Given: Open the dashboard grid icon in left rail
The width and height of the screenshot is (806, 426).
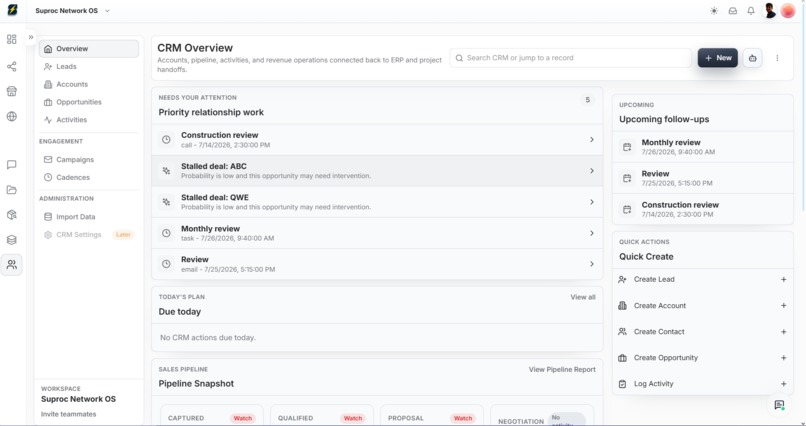Looking at the screenshot, I should pos(11,40).
